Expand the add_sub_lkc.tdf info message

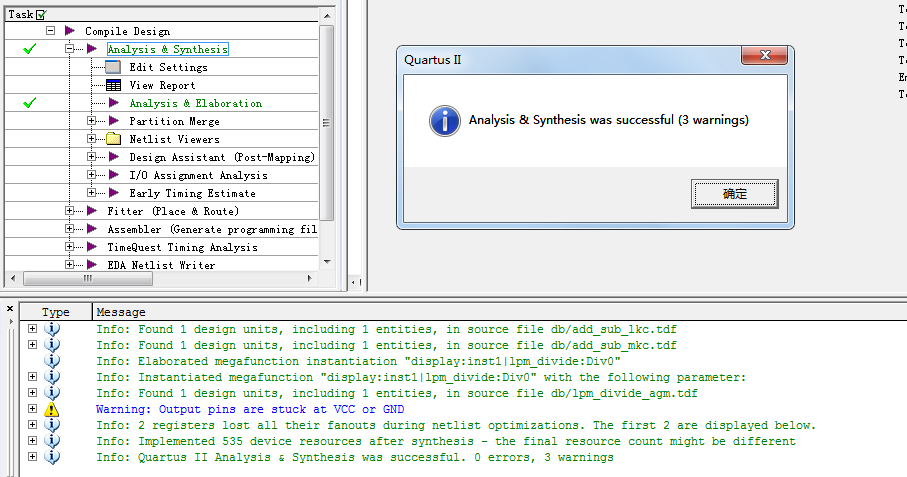coord(32,328)
